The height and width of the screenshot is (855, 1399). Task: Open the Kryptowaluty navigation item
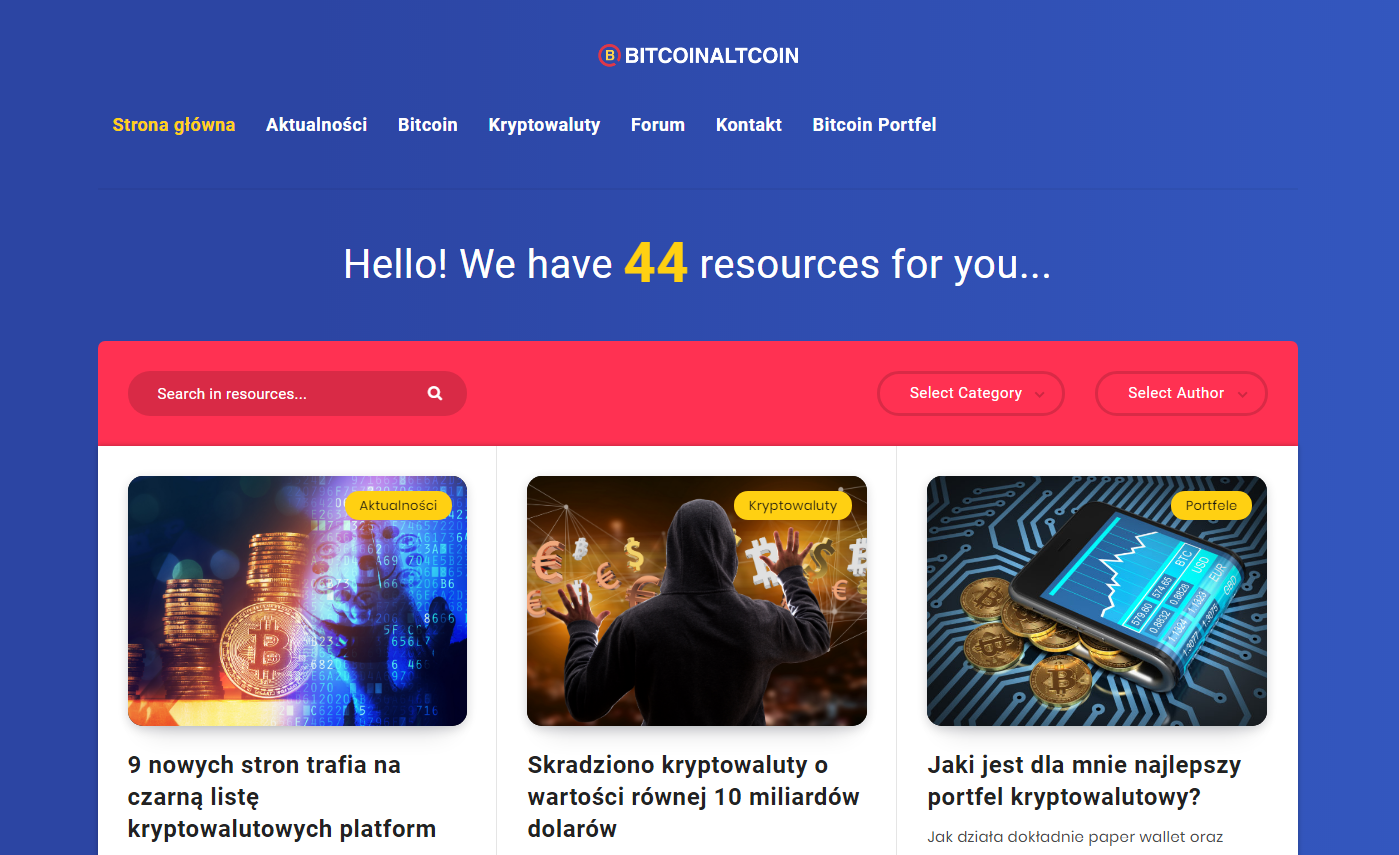point(544,125)
